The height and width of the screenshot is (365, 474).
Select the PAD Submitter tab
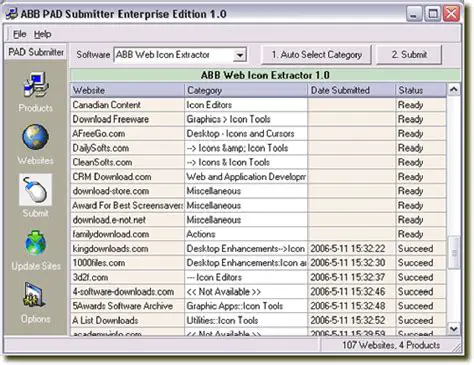click(x=36, y=52)
